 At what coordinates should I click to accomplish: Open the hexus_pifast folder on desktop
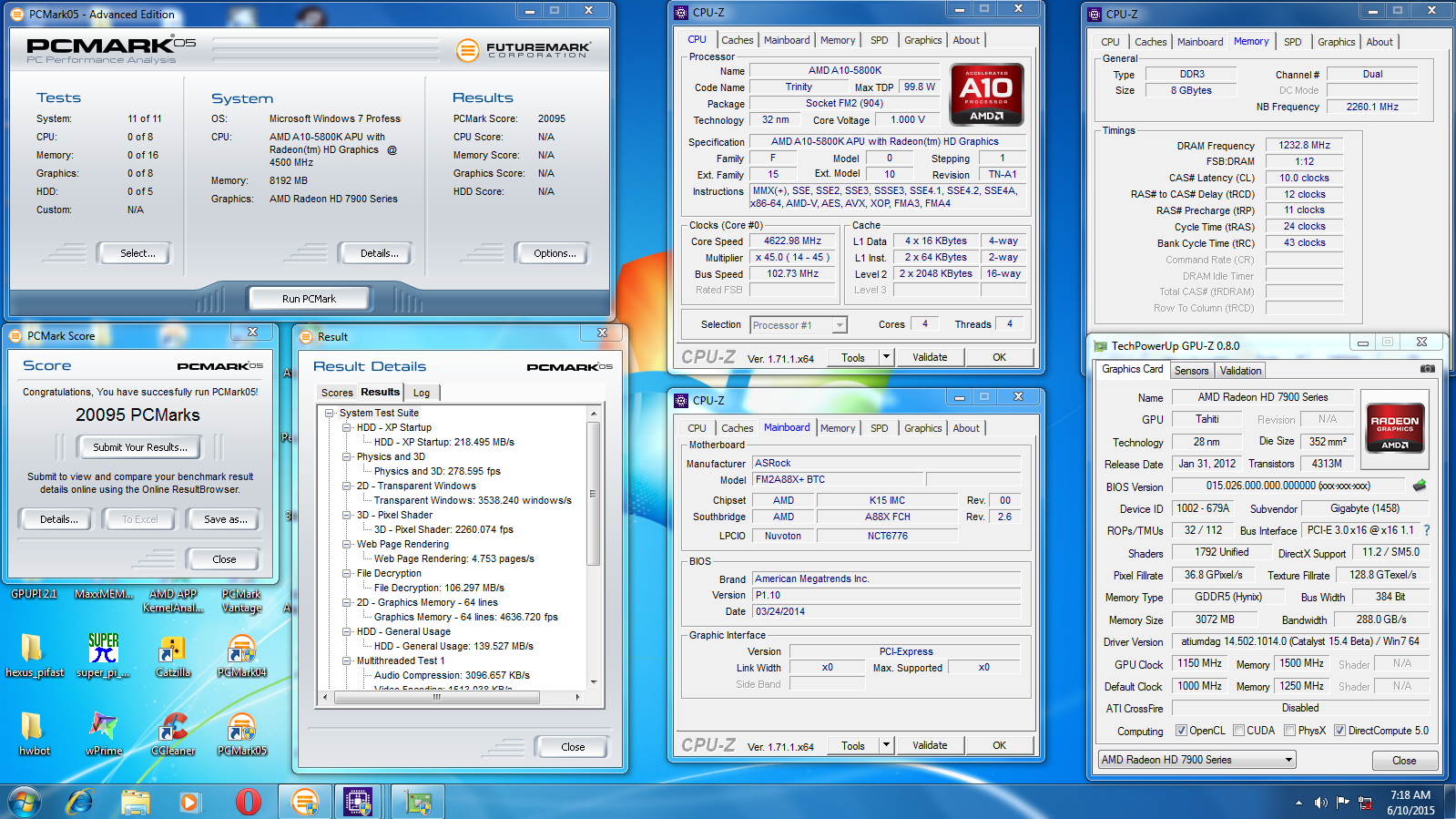click(34, 655)
